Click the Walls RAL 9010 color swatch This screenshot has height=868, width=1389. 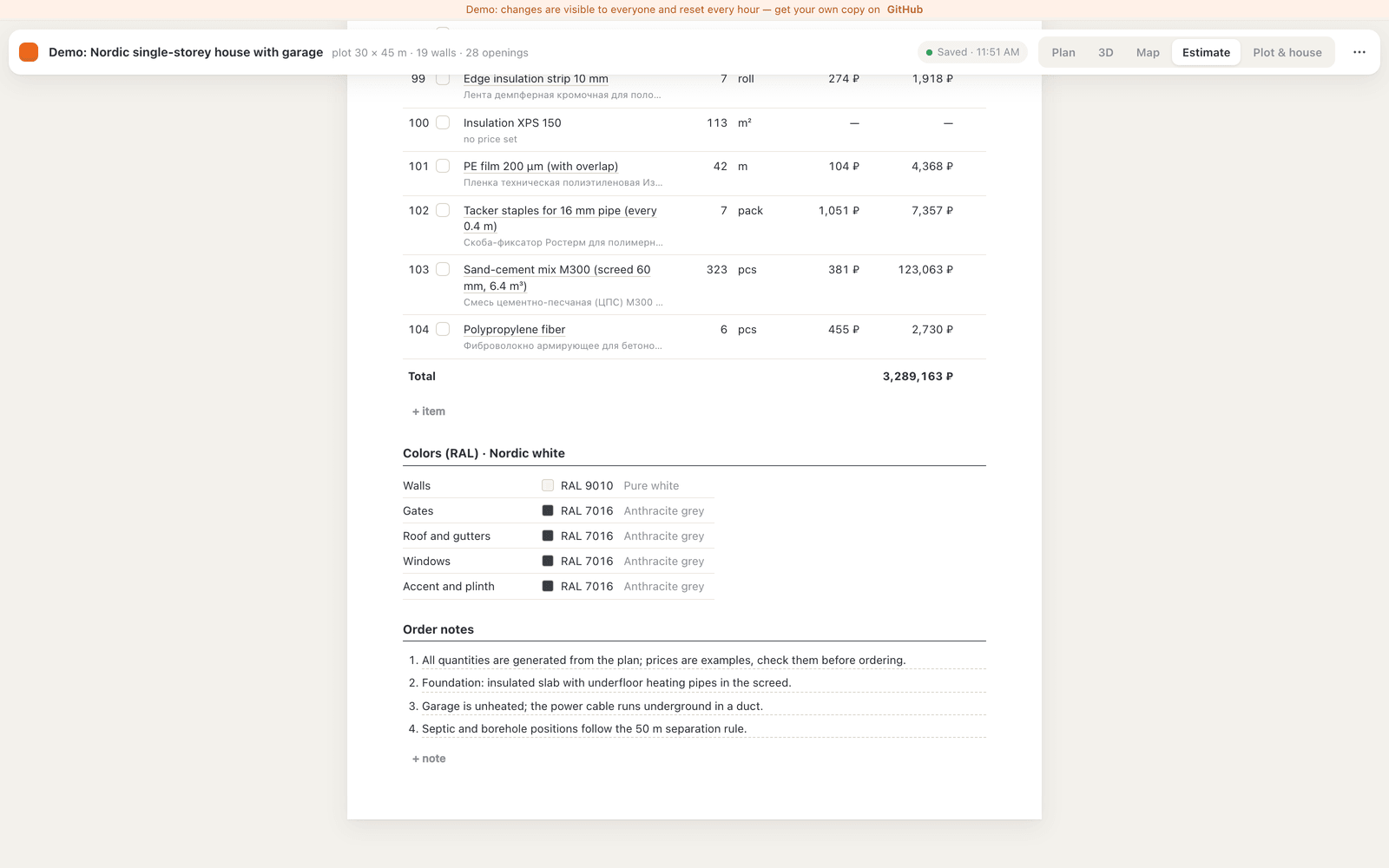click(548, 485)
